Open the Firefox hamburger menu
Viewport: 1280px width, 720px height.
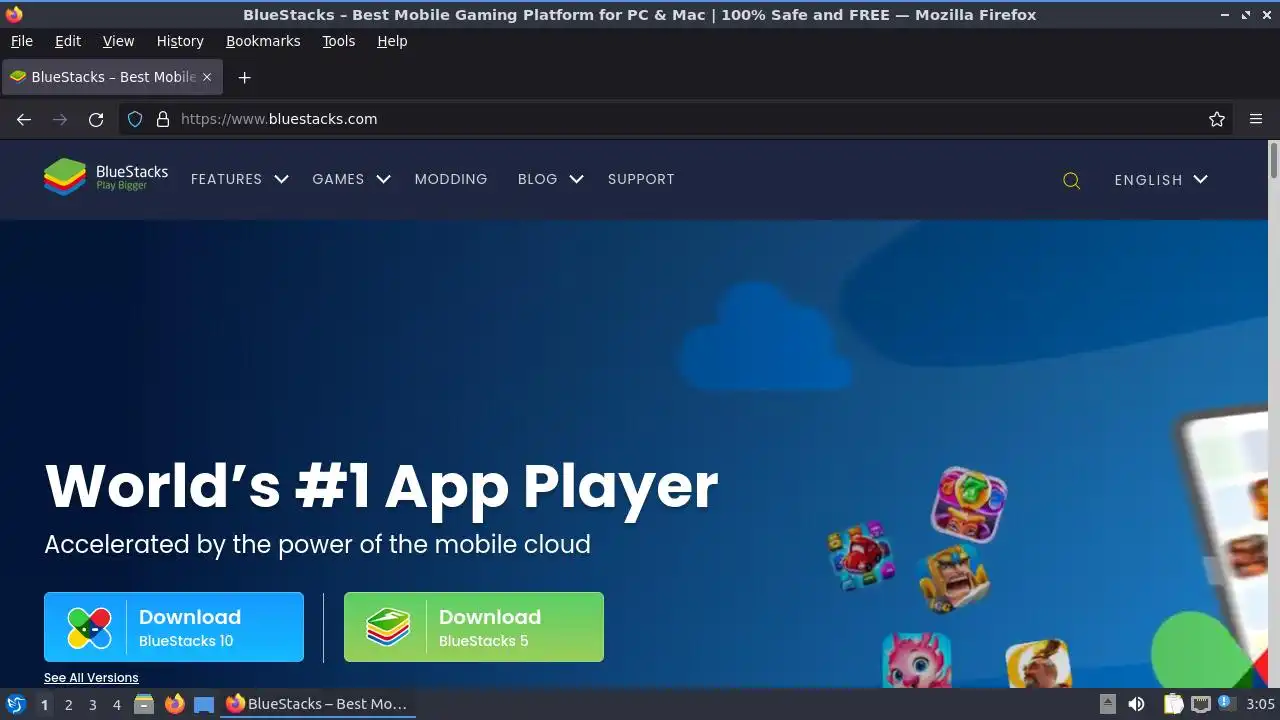click(x=1256, y=119)
